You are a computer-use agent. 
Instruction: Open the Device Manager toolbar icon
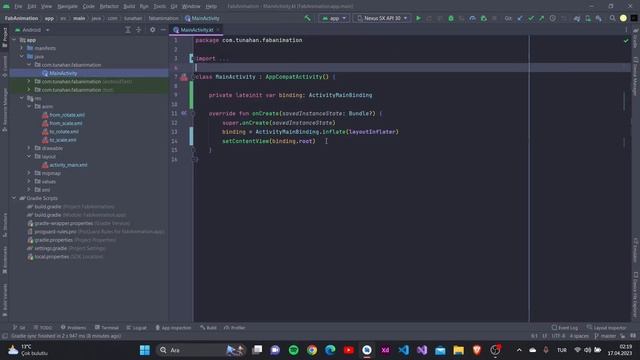coord(587,18)
